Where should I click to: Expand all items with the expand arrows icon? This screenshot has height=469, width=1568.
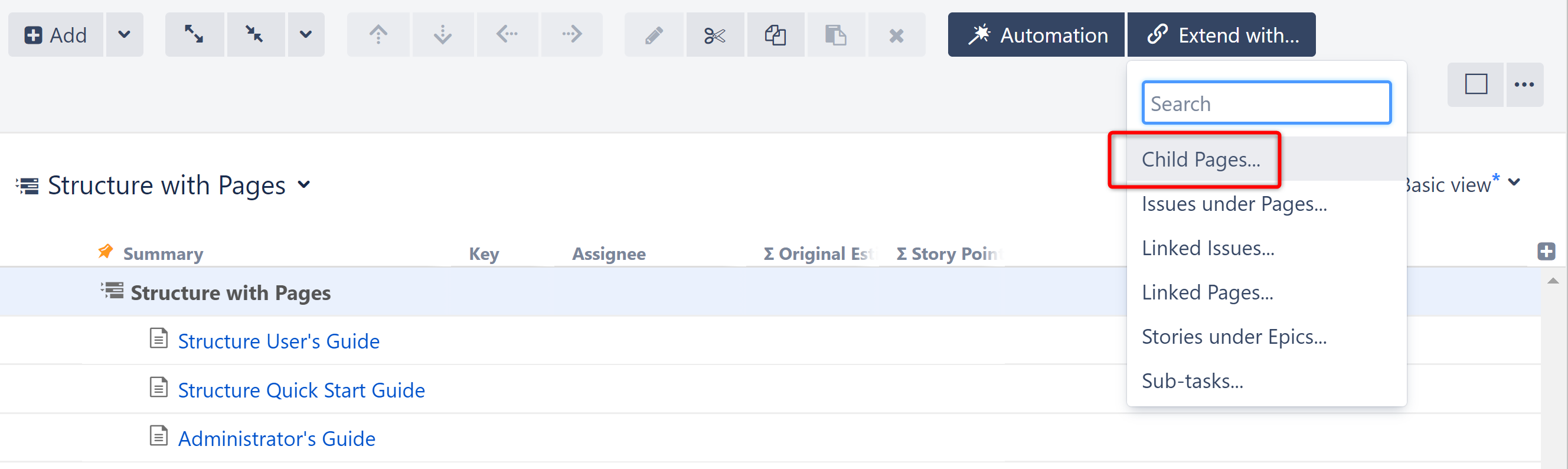(194, 35)
